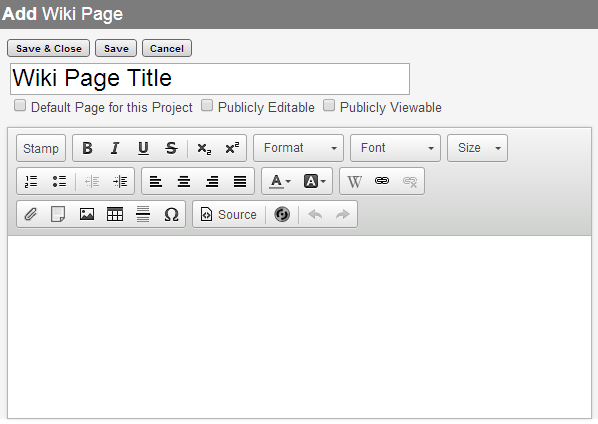Enable Default Page for this Project

20,105
